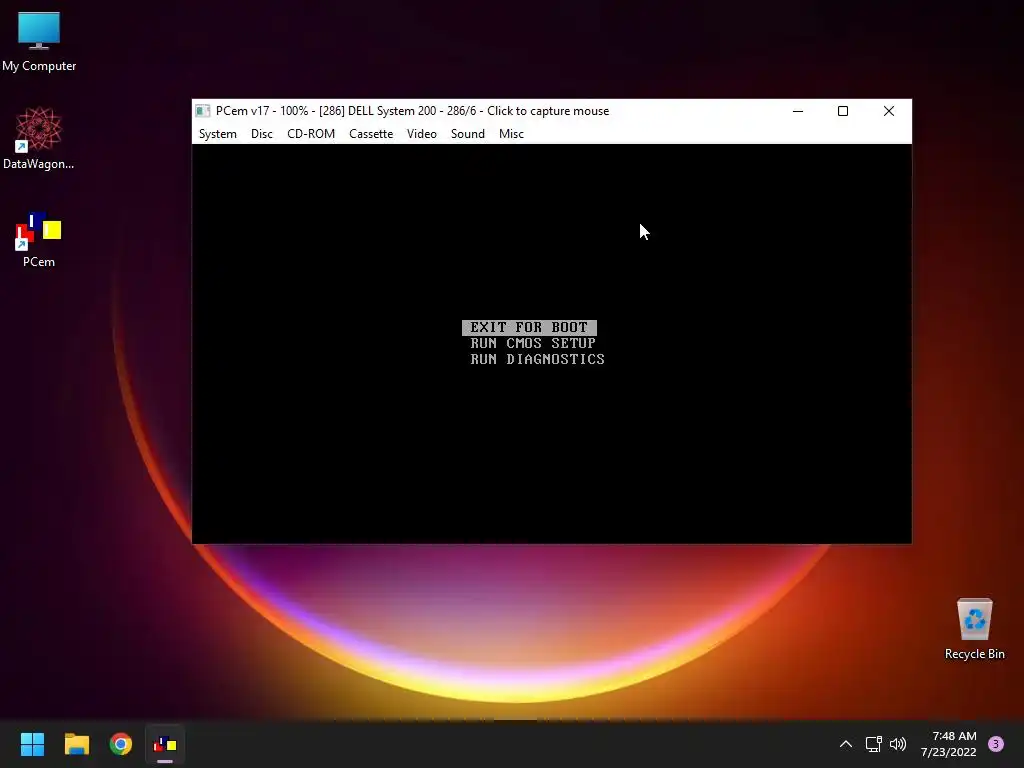This screenshot has height=768, width=1024.
Task: Select the Recycle Bin icon
Action: (974, 629)
